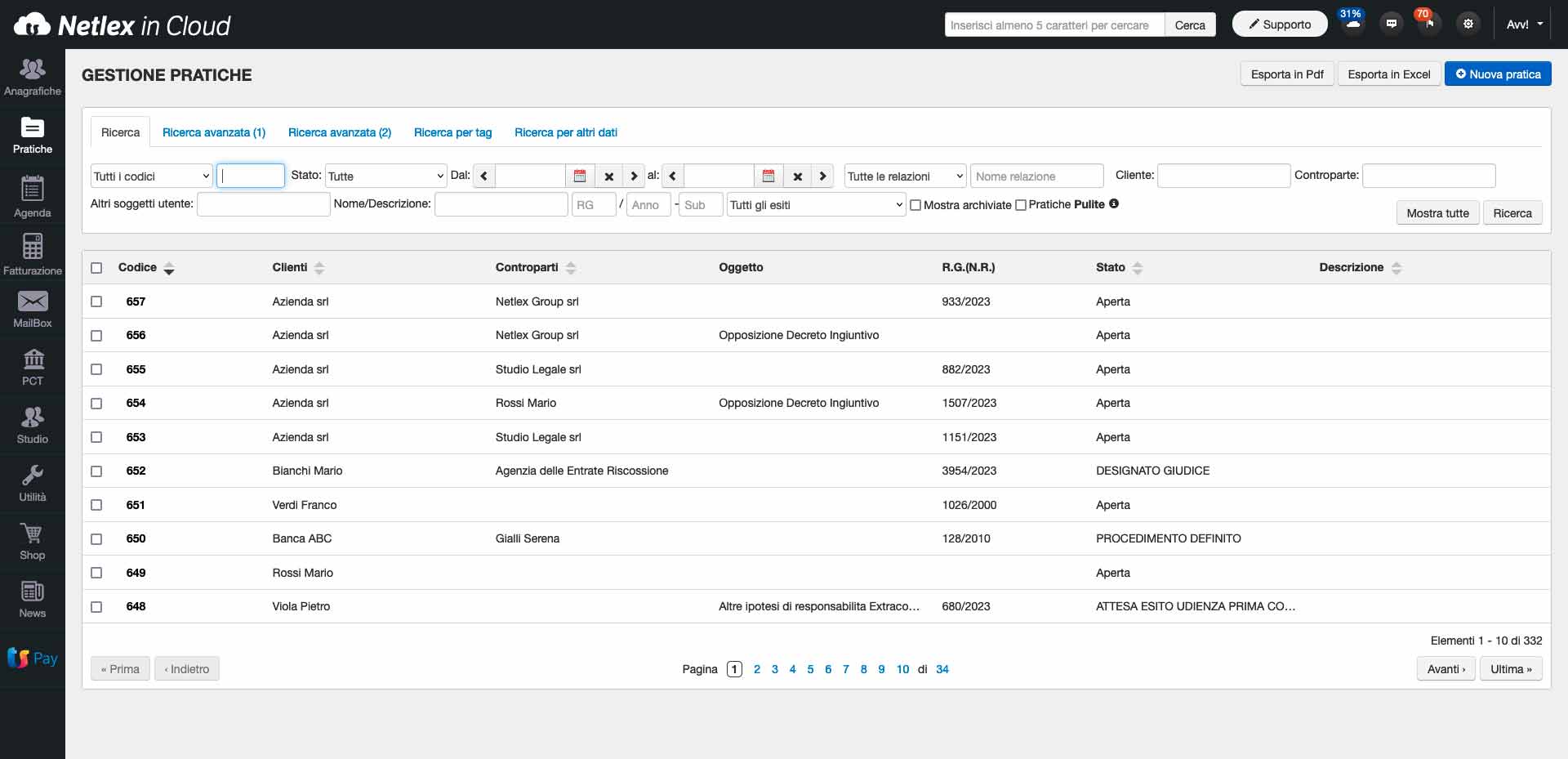Viewport: 1568px width, 759px height.
Task: Focus the global search box in header
Action: click(x=1054, y=25)
